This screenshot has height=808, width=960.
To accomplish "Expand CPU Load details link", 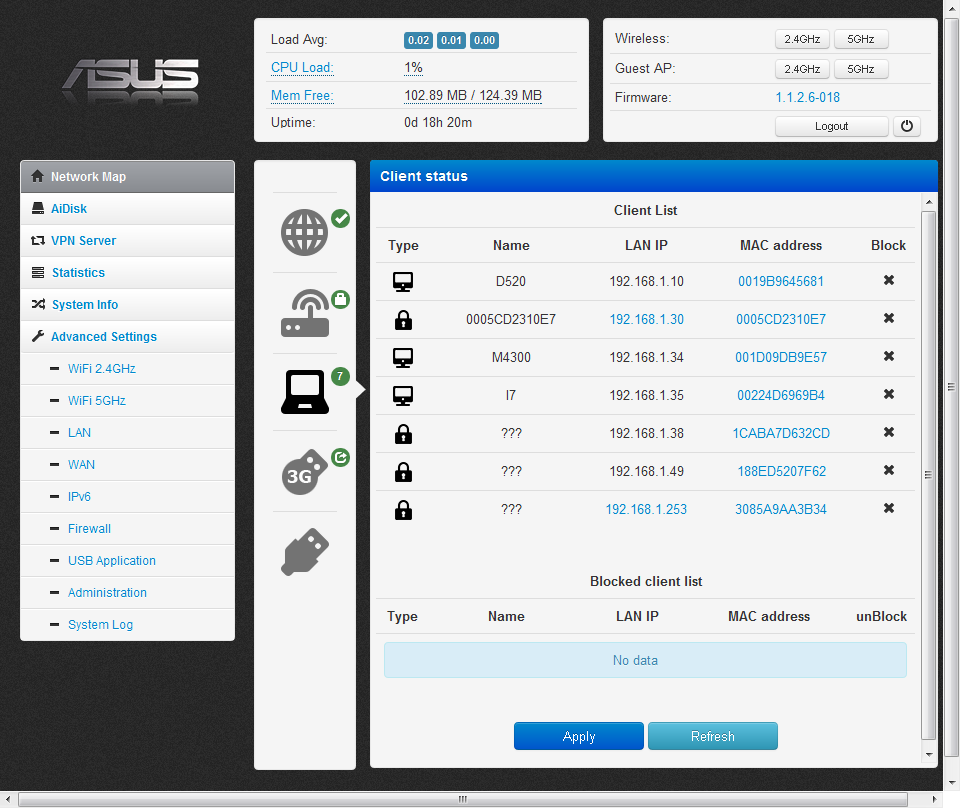I will click(x=302, y=68).
